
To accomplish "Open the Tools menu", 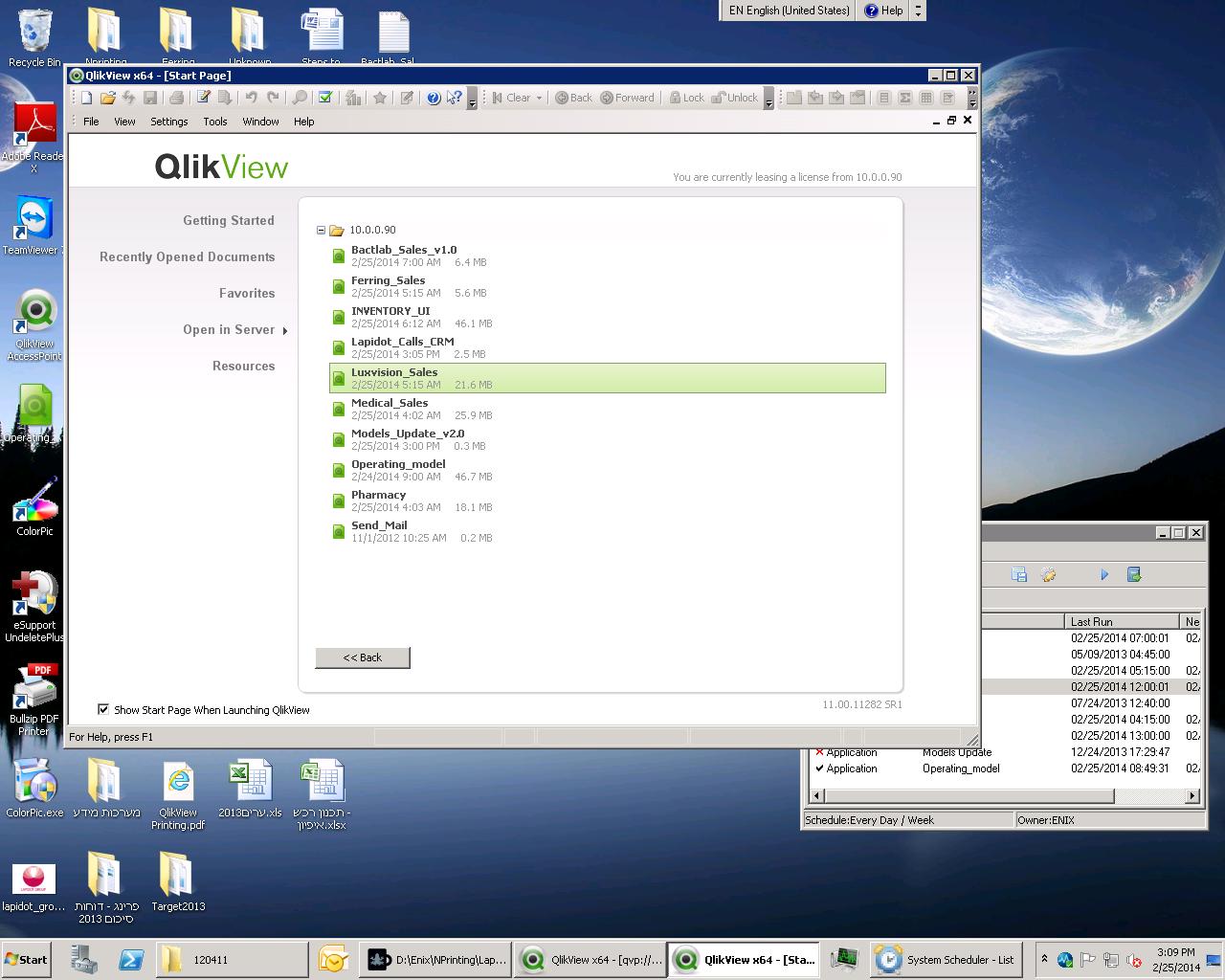I will pos(214,122).
